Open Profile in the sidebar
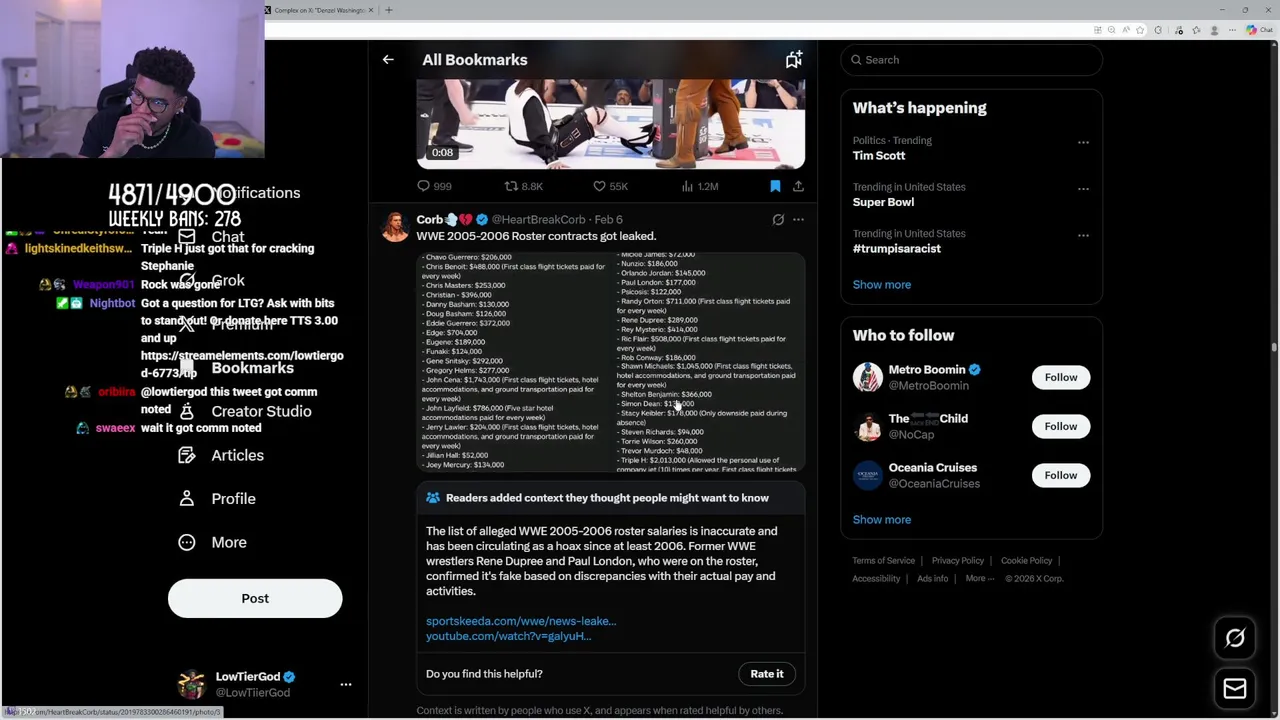 click(x=217, y=498)
